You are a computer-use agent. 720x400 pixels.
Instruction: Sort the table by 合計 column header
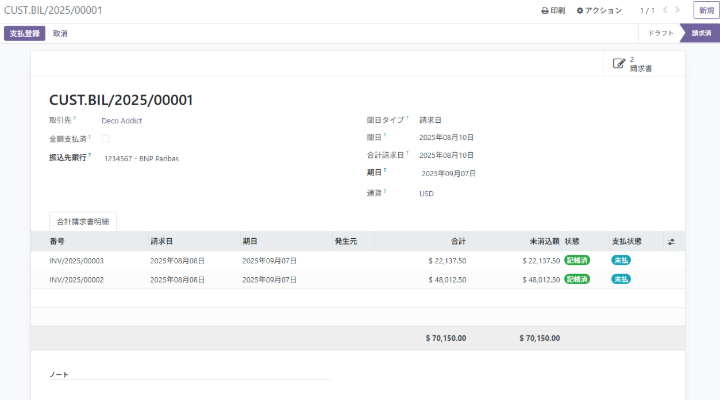458,241
